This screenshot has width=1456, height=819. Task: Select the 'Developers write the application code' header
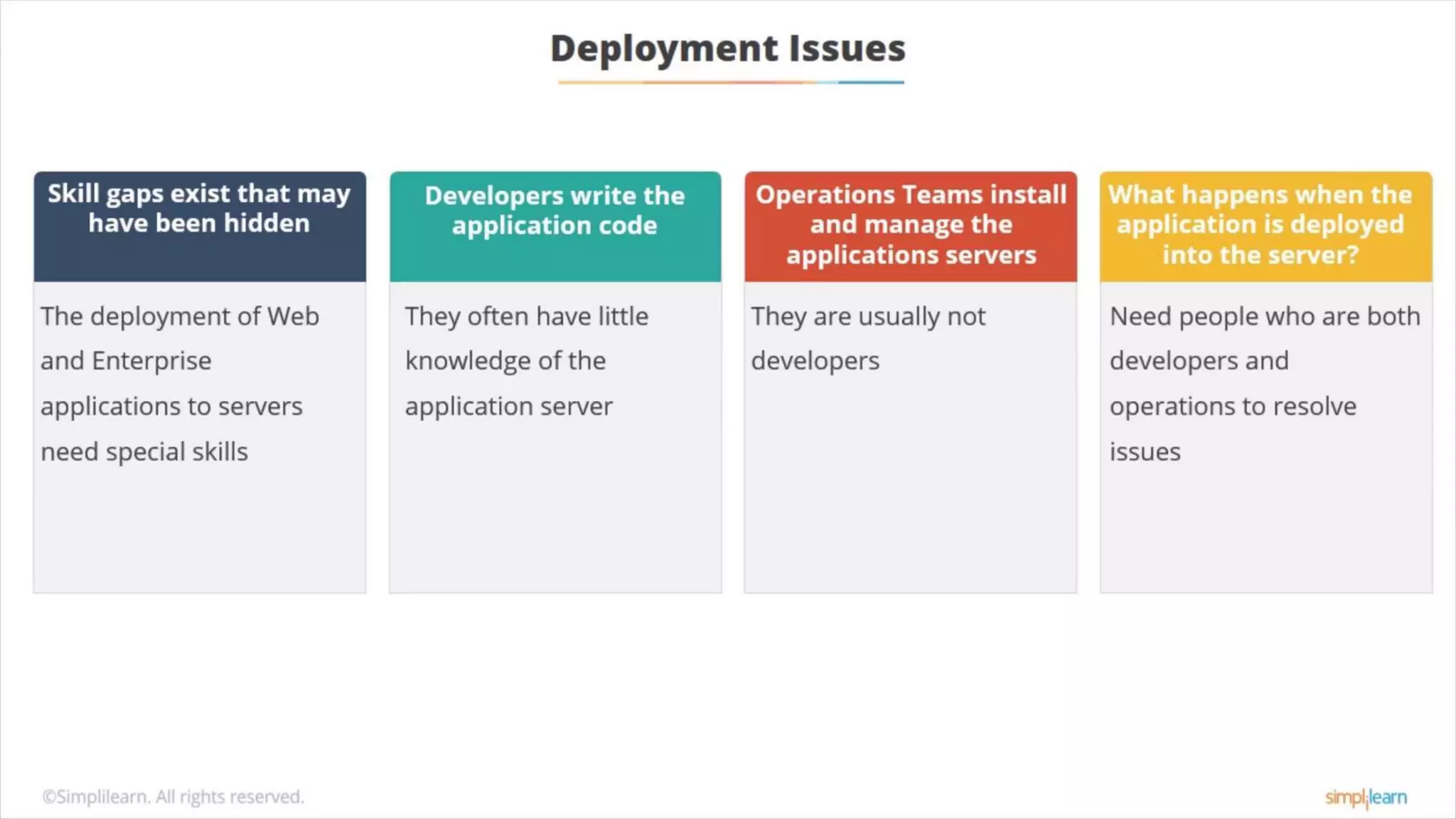(555, 226)
